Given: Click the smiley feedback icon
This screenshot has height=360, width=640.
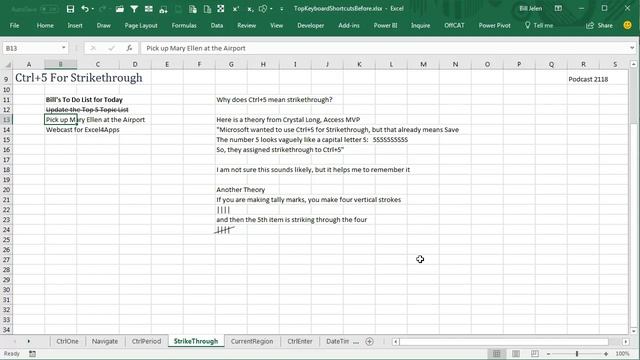Looking at the screenshot, I should [627, 25].
